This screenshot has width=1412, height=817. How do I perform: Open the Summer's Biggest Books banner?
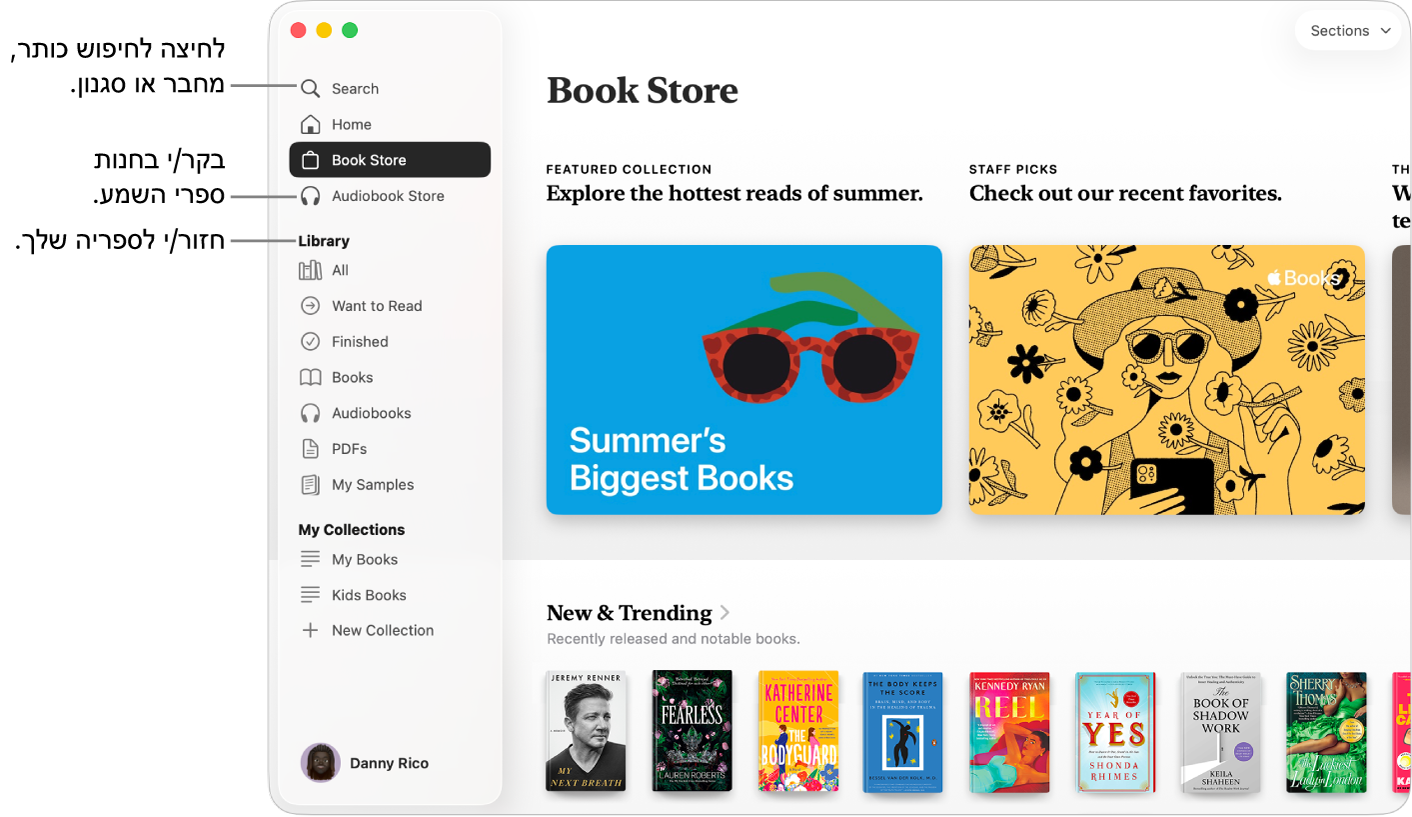point(744,380)
